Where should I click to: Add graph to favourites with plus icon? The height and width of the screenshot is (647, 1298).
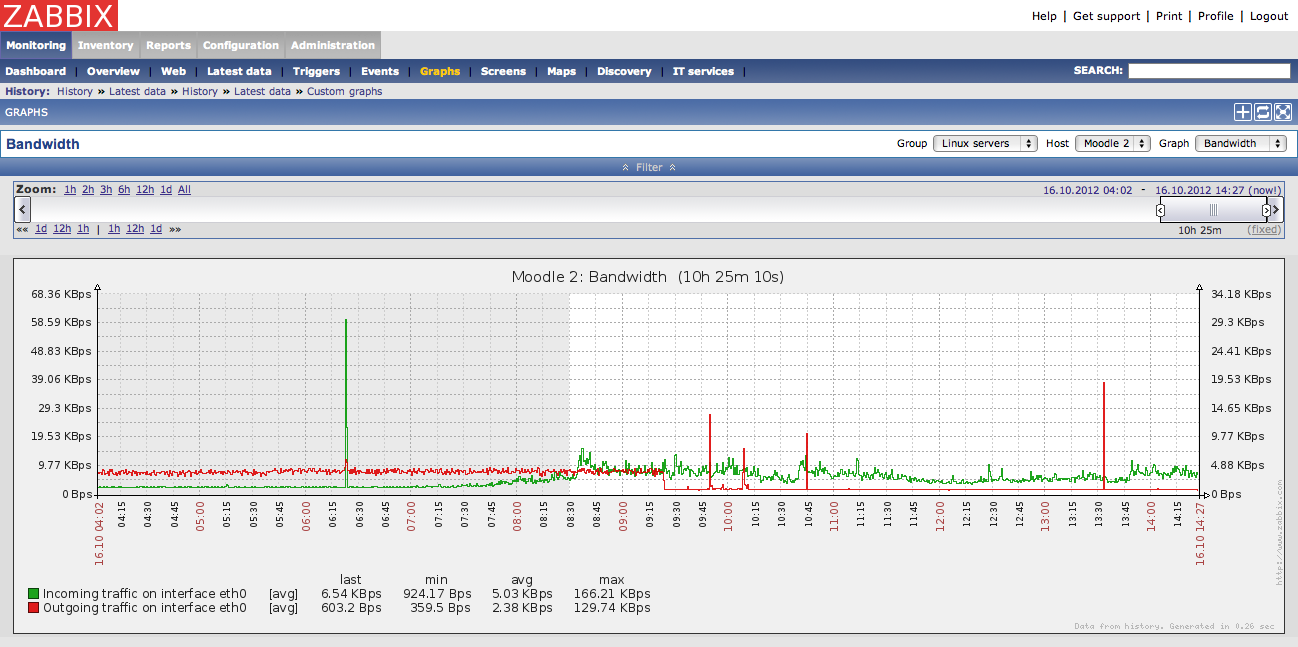point(1243,112)
